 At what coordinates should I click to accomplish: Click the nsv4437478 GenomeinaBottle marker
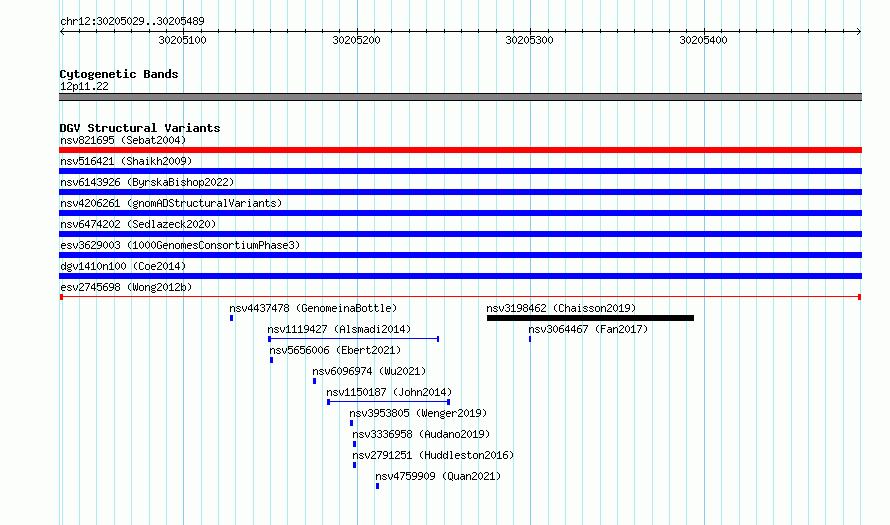[x=232, y=318]
